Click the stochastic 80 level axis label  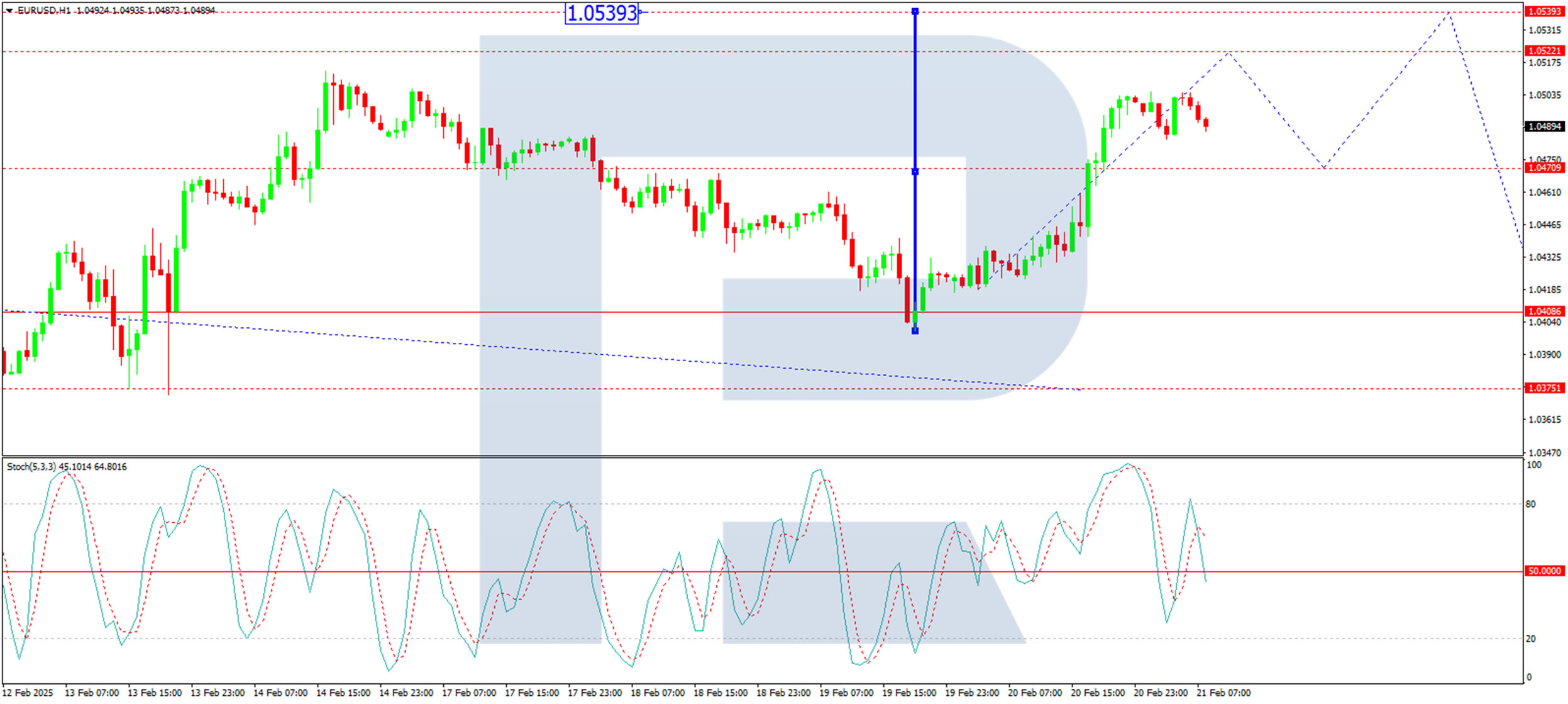point(1530,505)
